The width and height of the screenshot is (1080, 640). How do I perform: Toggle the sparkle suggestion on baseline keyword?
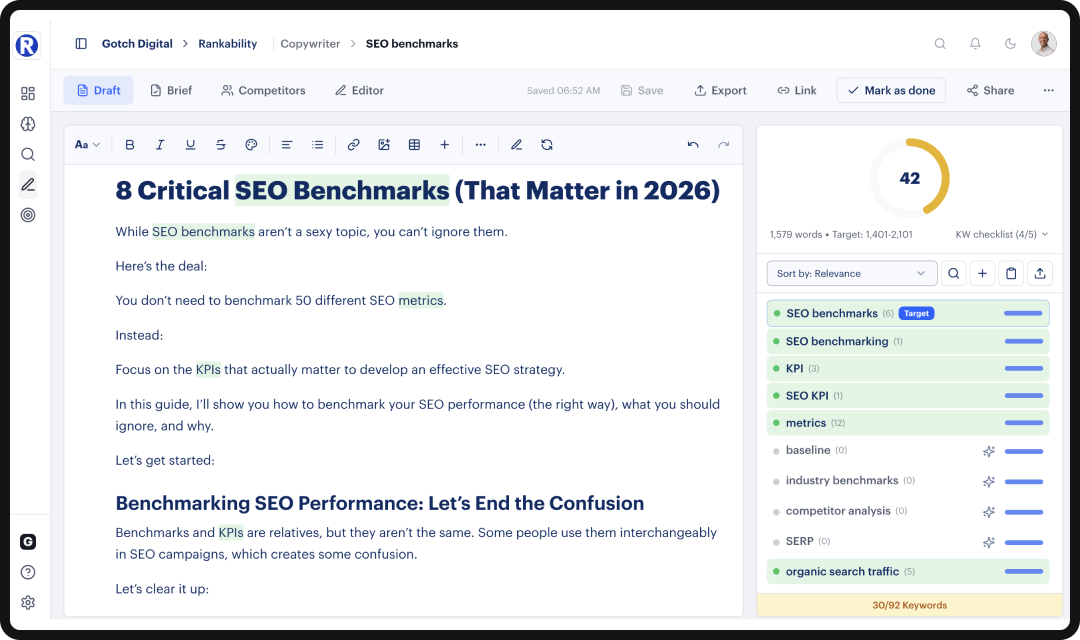[988, 451]
